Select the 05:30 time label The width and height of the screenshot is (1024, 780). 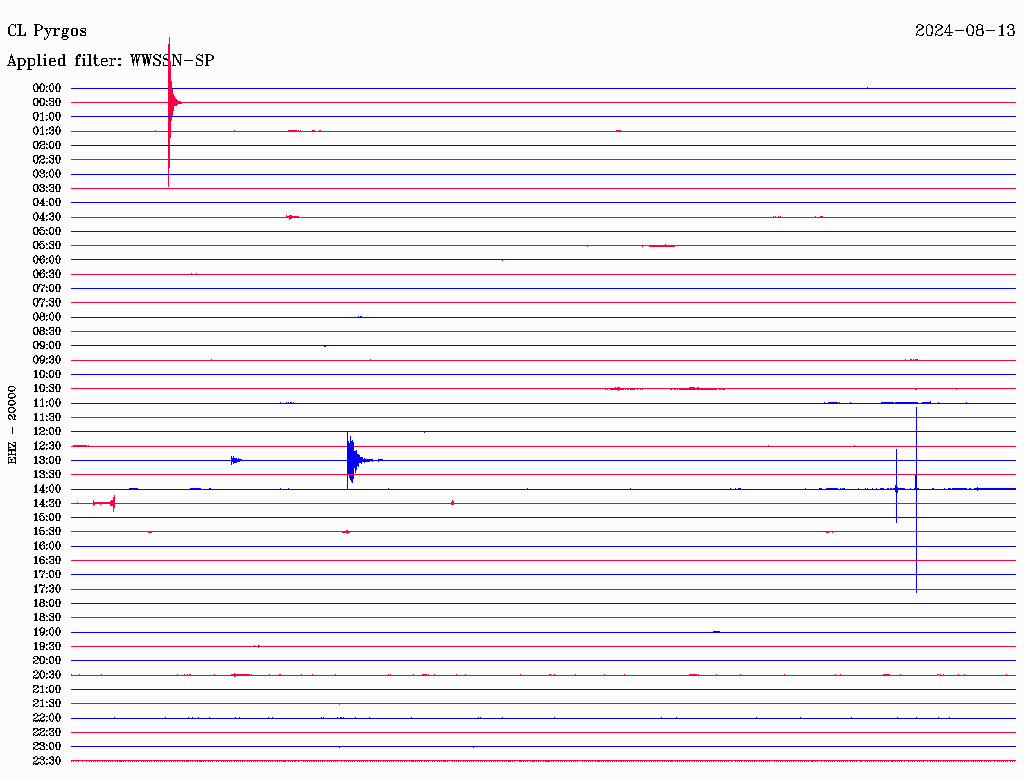point(46,245)
